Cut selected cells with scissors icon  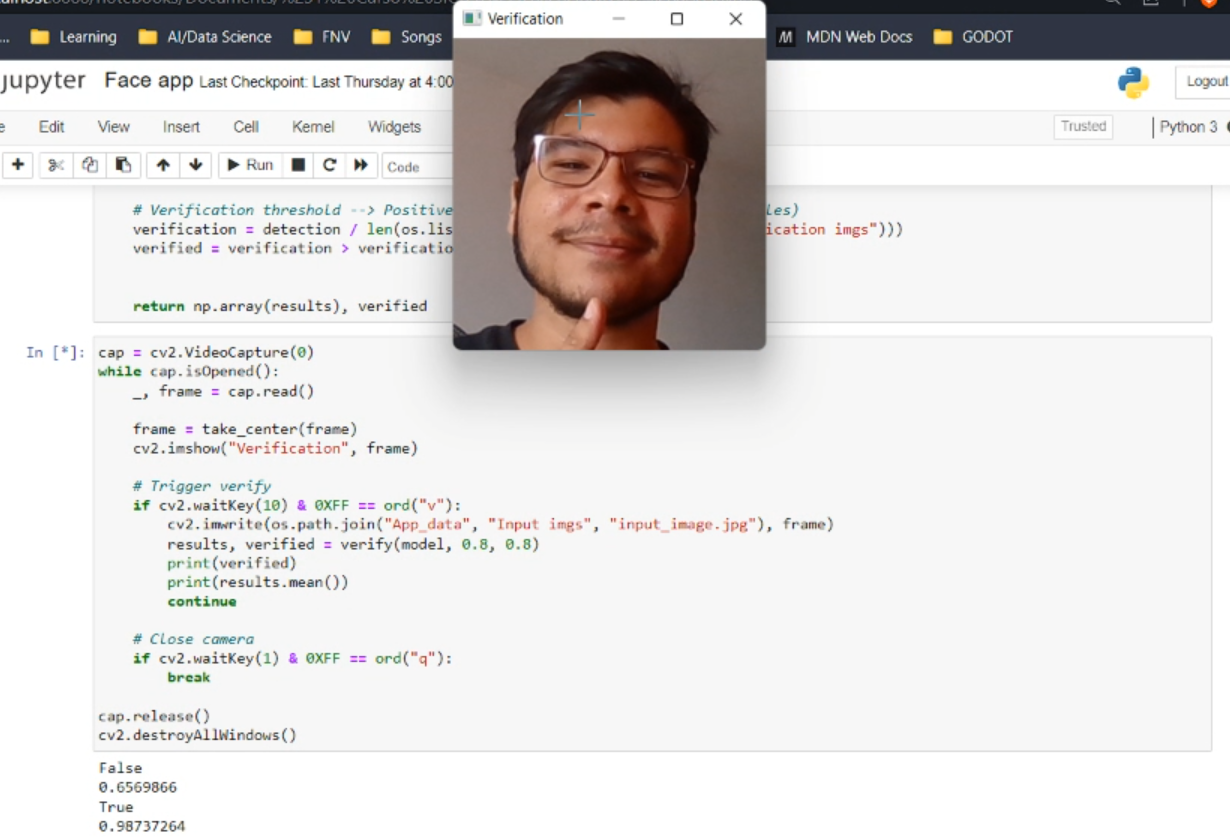(x=57, y=165)
